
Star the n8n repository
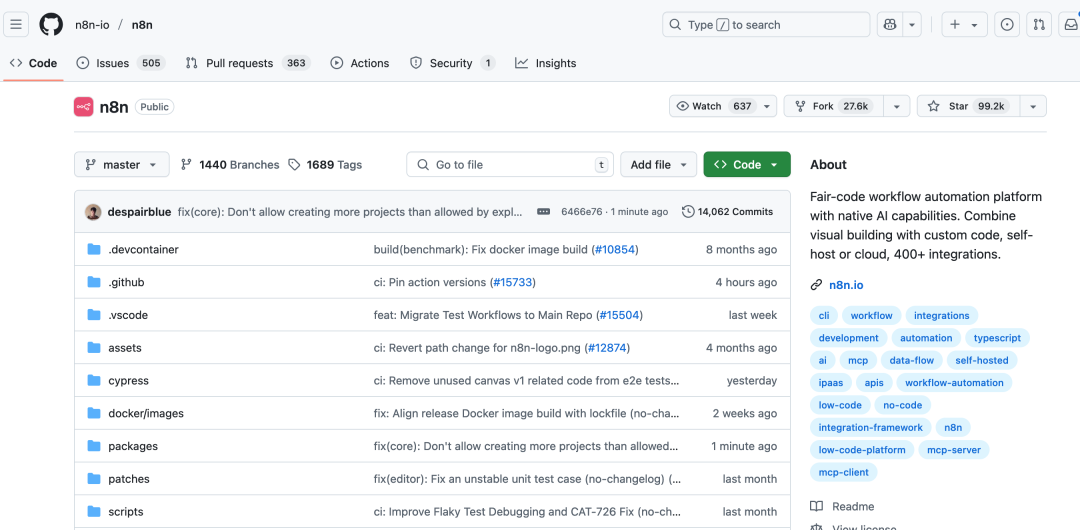(x=967, y=106)
